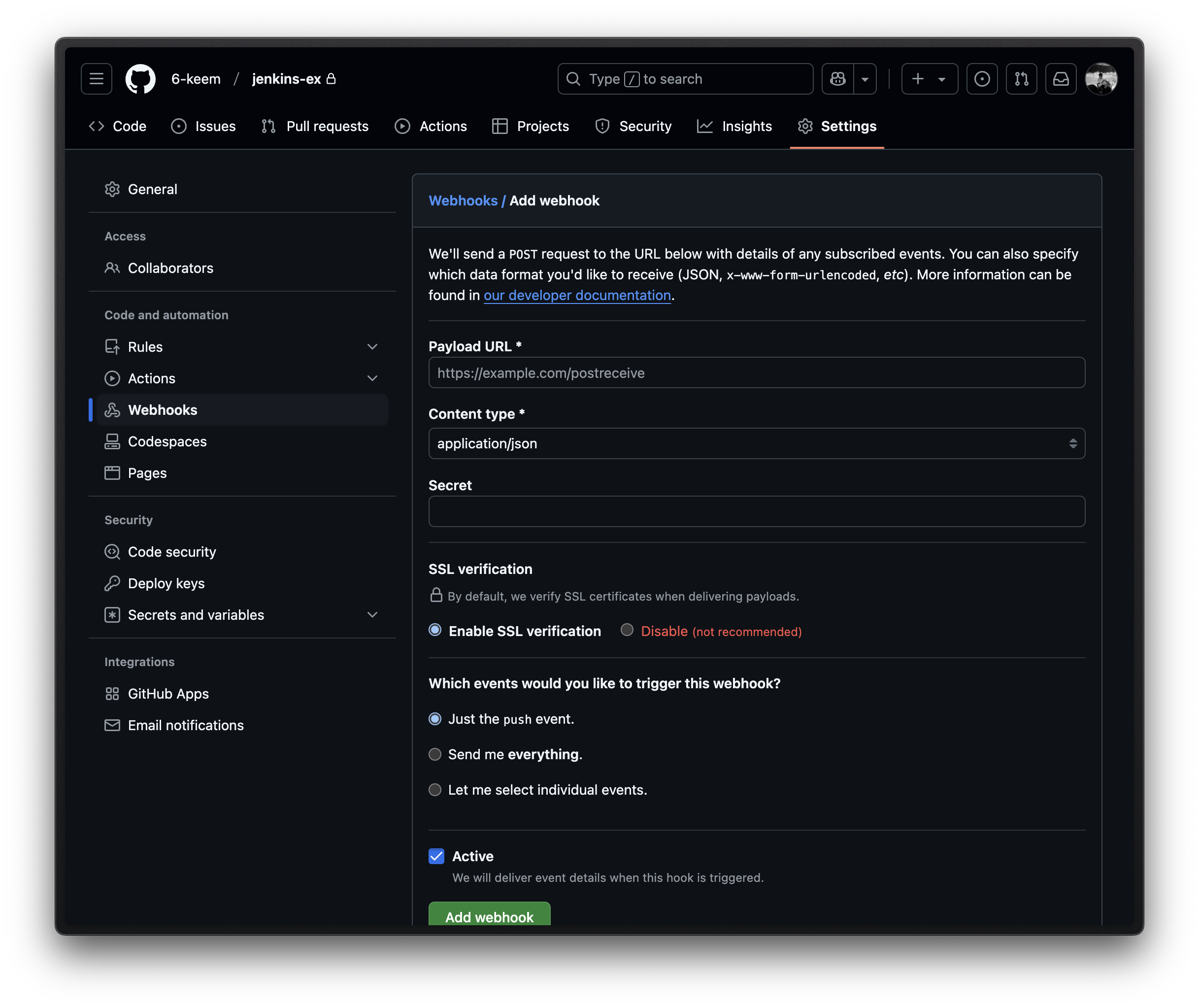Image resolution: width=1199 pixels, height=1008 pixels.
Task: Click the Security tab shield icon
Action: click(x=602, y=126)
